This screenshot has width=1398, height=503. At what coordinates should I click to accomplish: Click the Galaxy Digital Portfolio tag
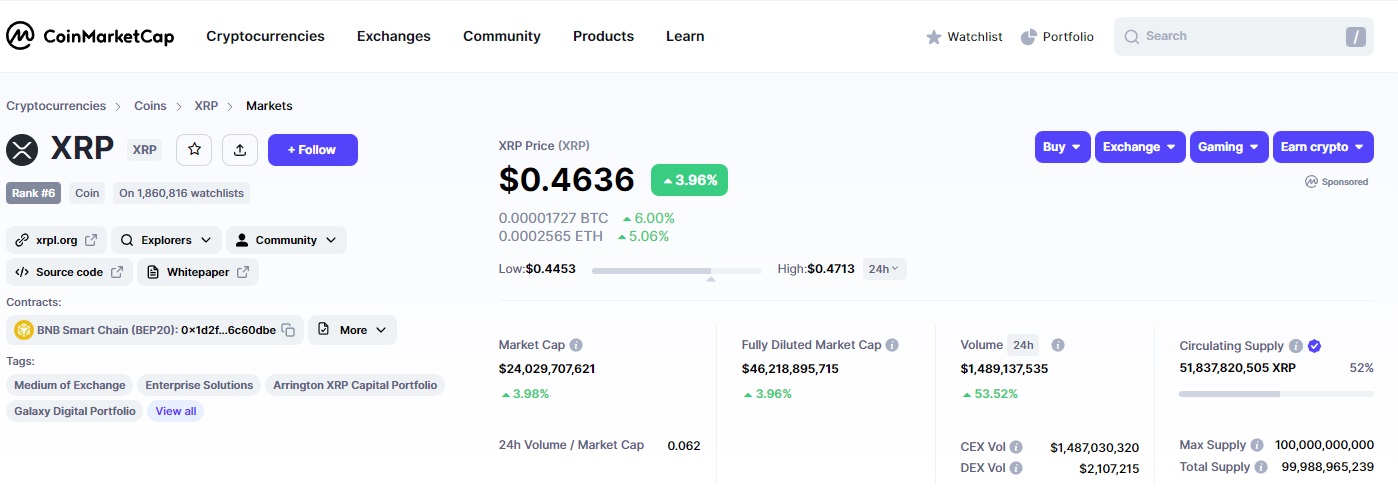point(75,411)
